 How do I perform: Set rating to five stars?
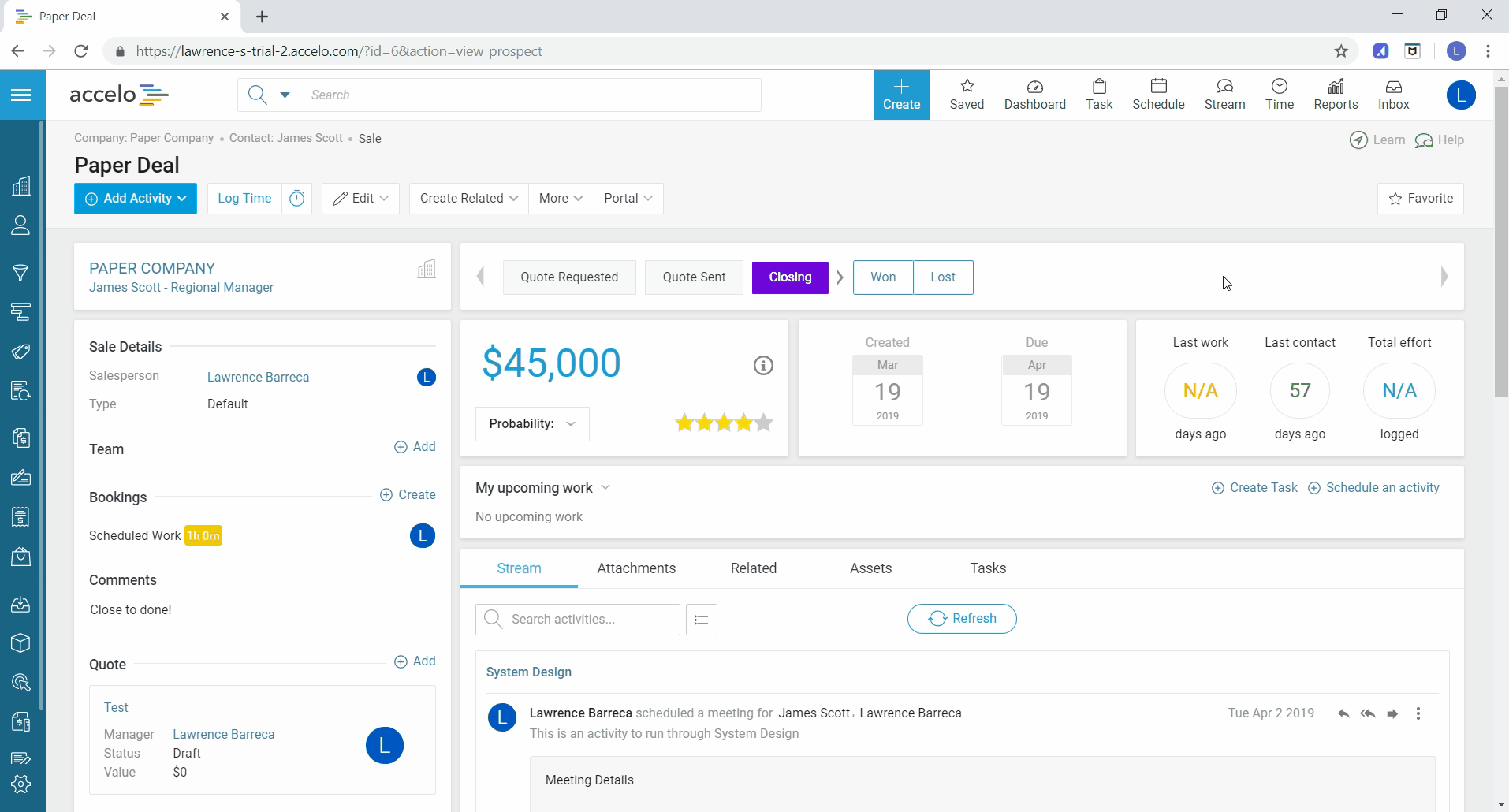(763, 423)
